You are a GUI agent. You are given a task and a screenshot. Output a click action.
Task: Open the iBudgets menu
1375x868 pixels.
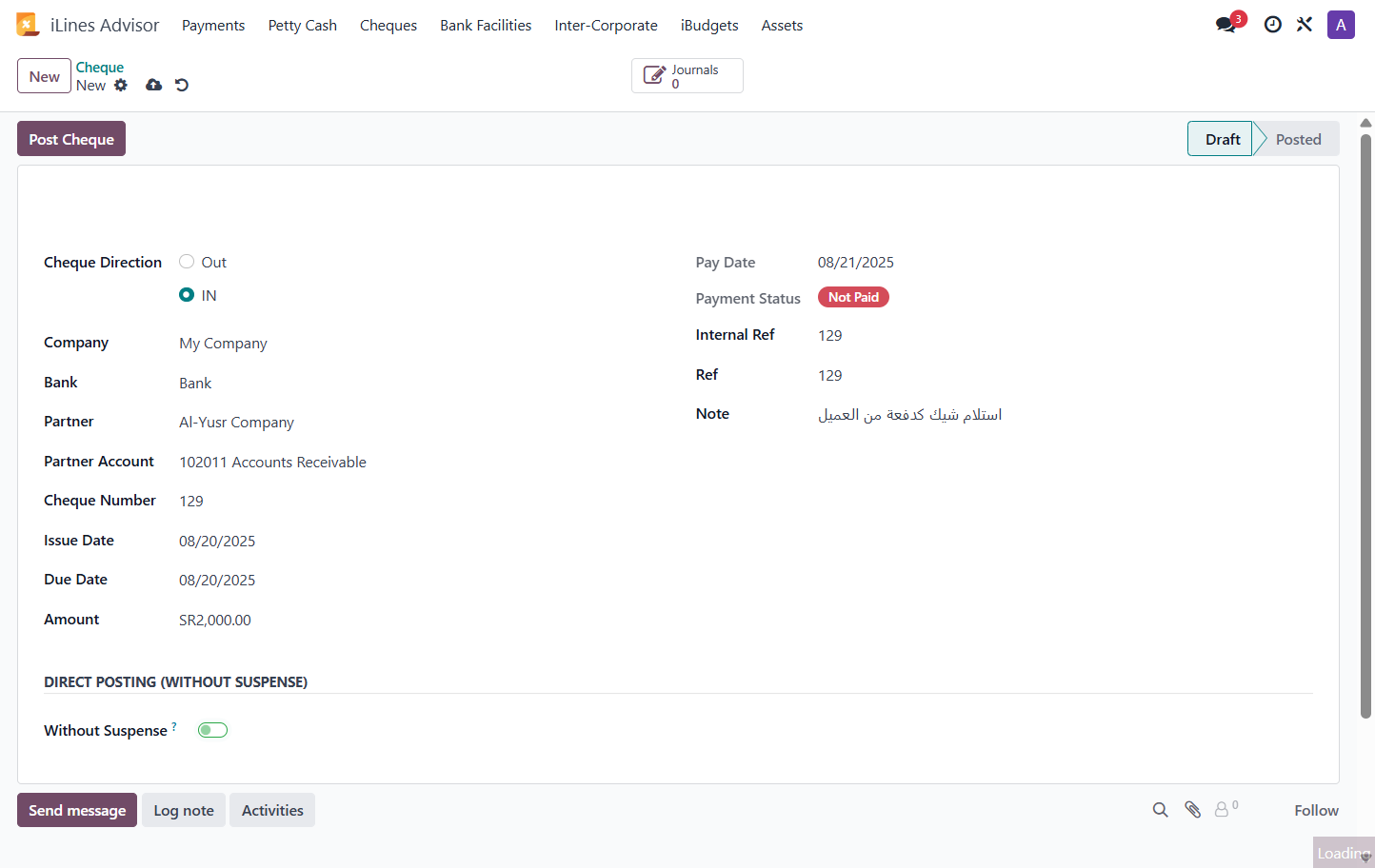[709, 26]
